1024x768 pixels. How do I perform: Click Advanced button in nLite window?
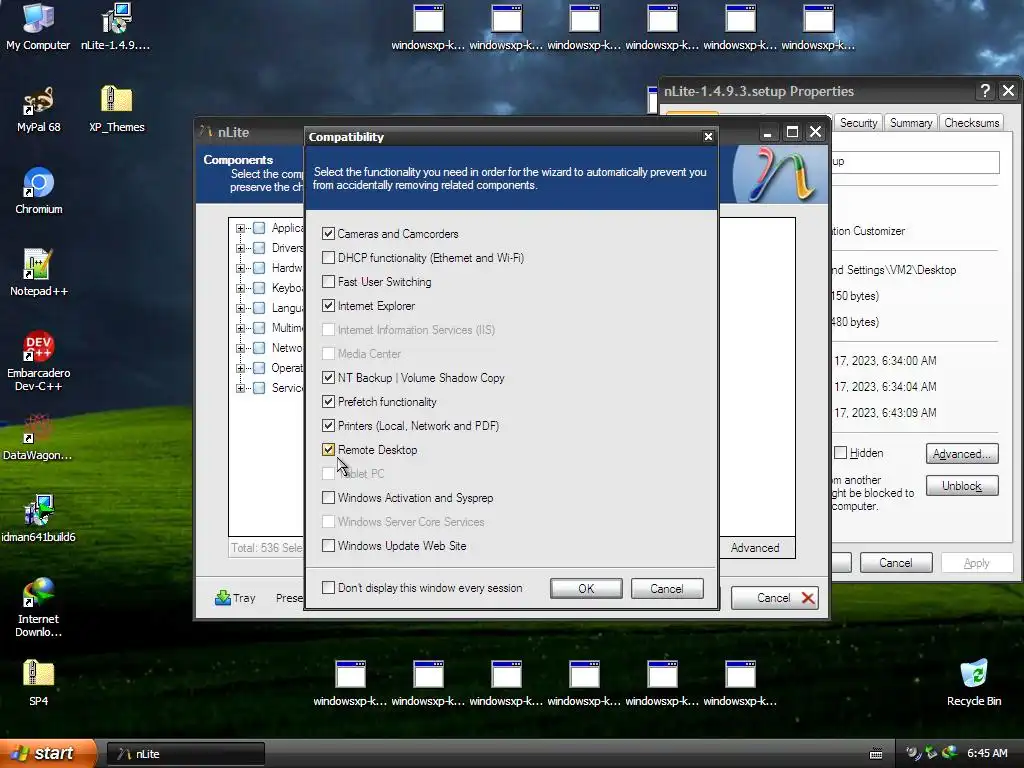pyautogui.click(x=755, y=547)
